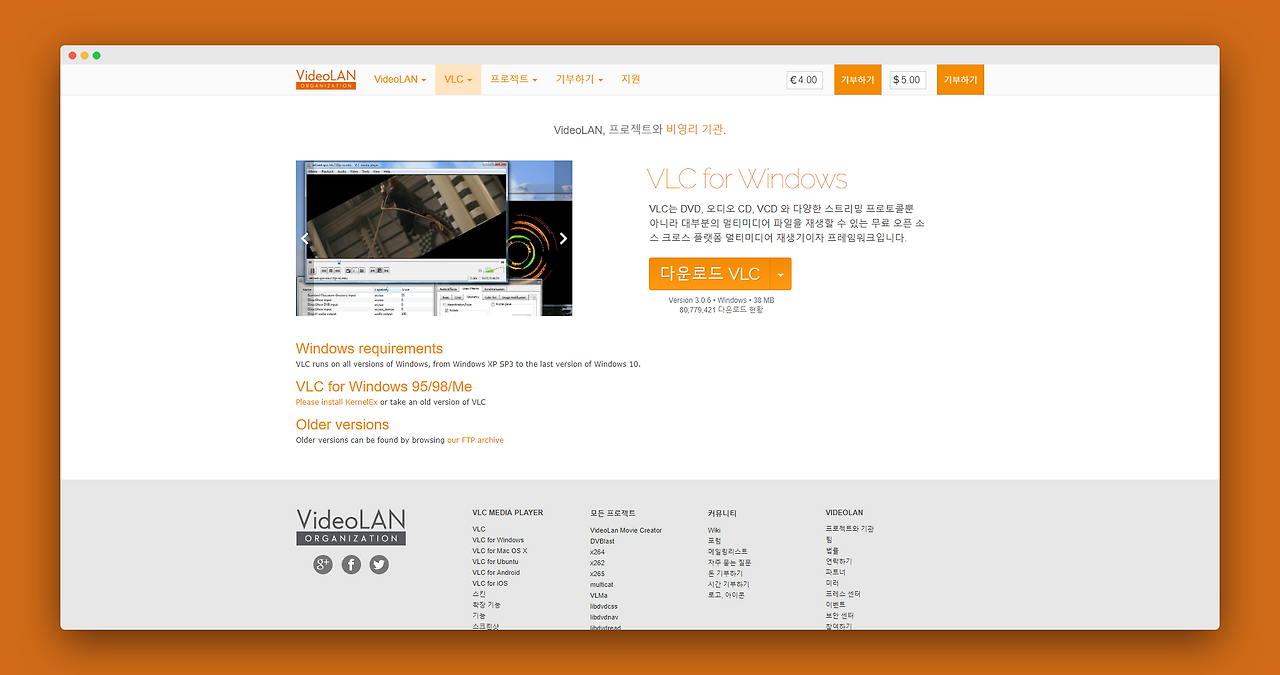Image resolution: width=1280 pixels, height=675 pixels.
Task: Open the Google Plus footer icon
Action: point(322,564)
